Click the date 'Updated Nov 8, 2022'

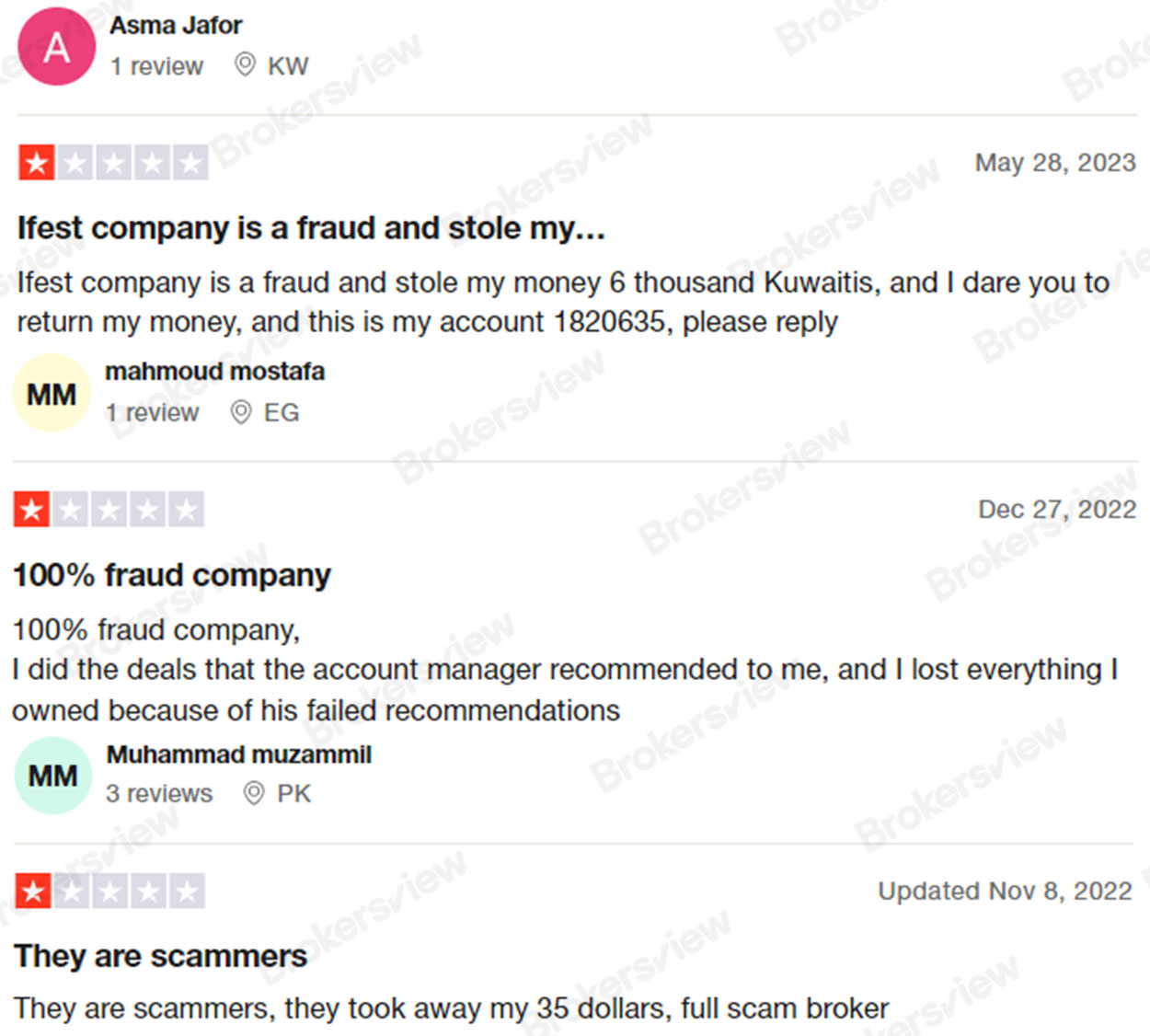tap(1005, 891)
